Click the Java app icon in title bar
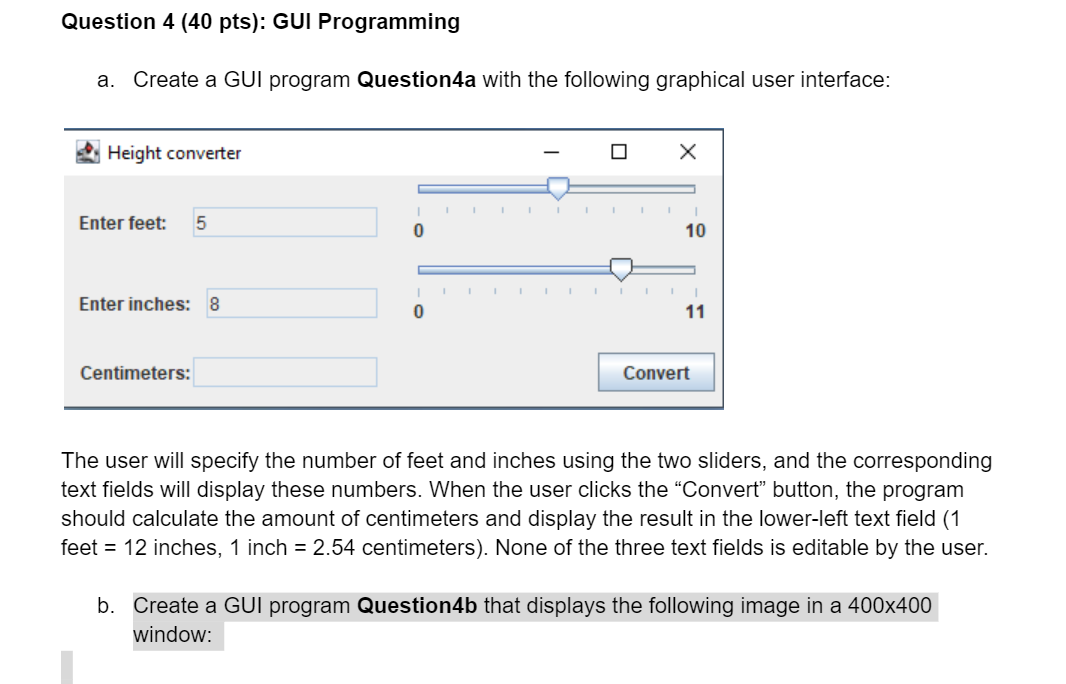The height and width of the screenshot is (684, 1066). click(x=88, y=152)
